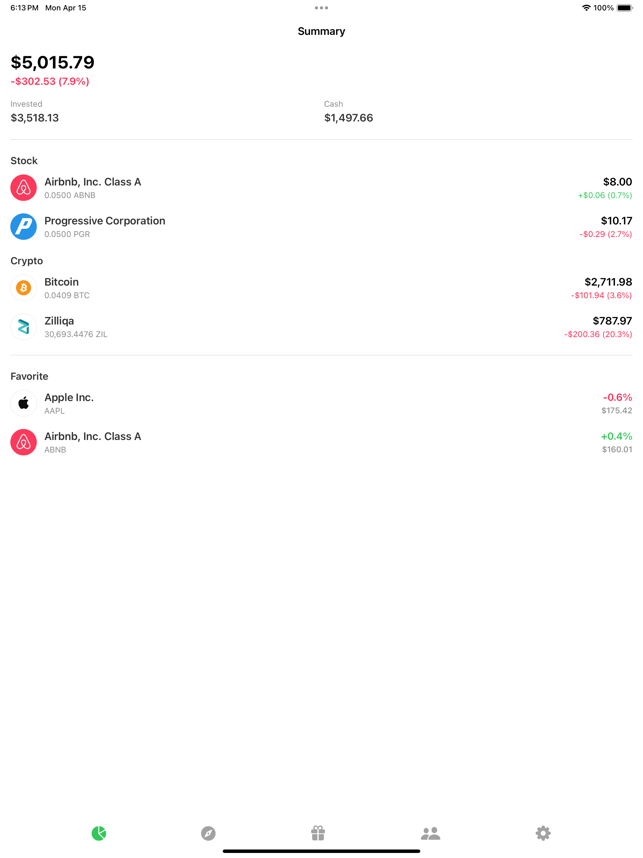The image size is (643, 858).
Task: Open the friends people tab
Action: (x=431, y=833)
